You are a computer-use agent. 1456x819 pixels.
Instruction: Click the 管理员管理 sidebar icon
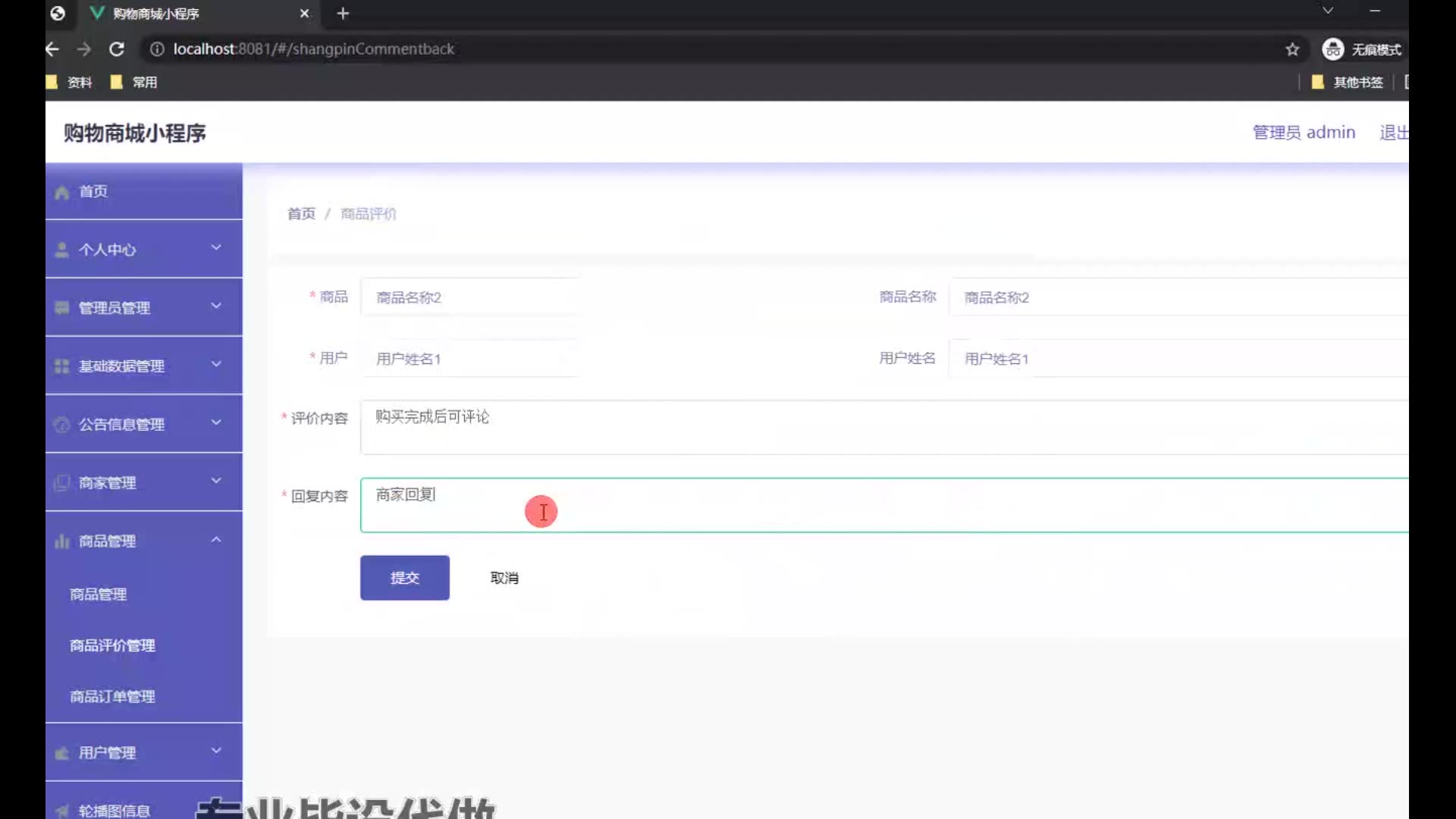coord(62,308)
